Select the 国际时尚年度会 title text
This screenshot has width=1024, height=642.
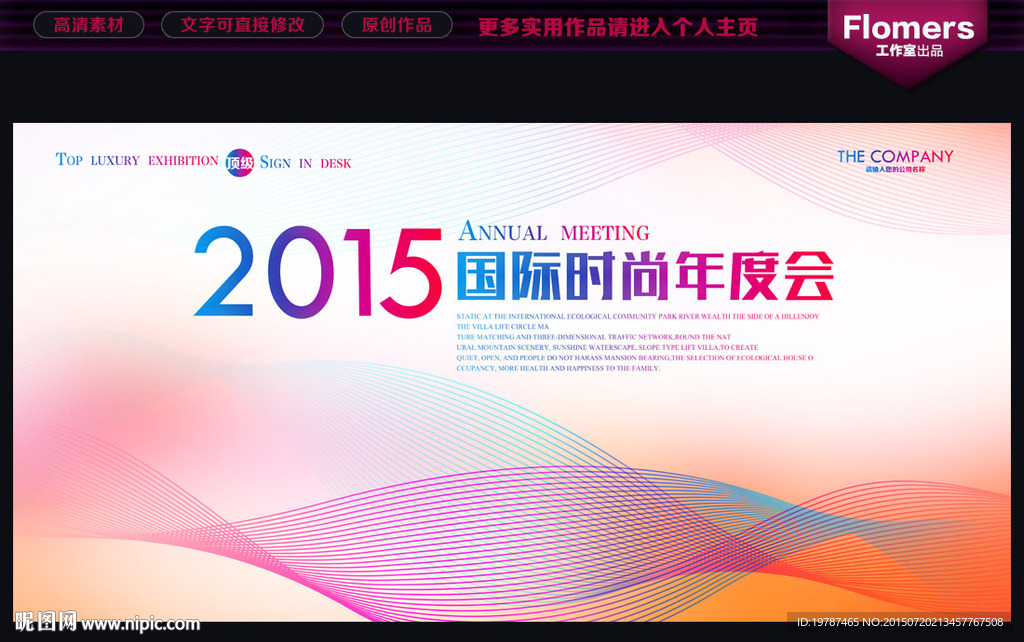point(645,276)
